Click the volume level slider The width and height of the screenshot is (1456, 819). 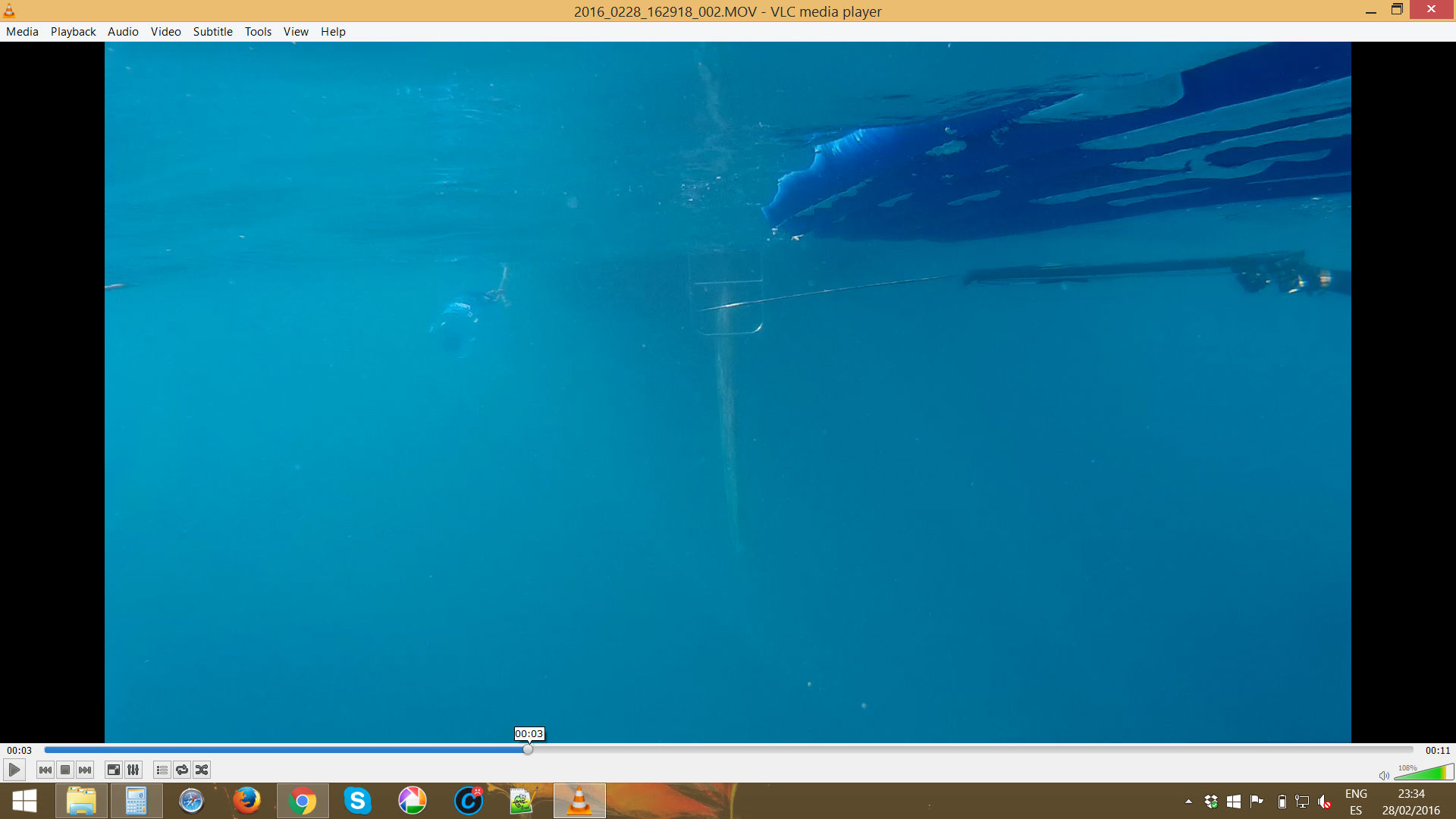pyautogui.click(x=1424, y=773)
